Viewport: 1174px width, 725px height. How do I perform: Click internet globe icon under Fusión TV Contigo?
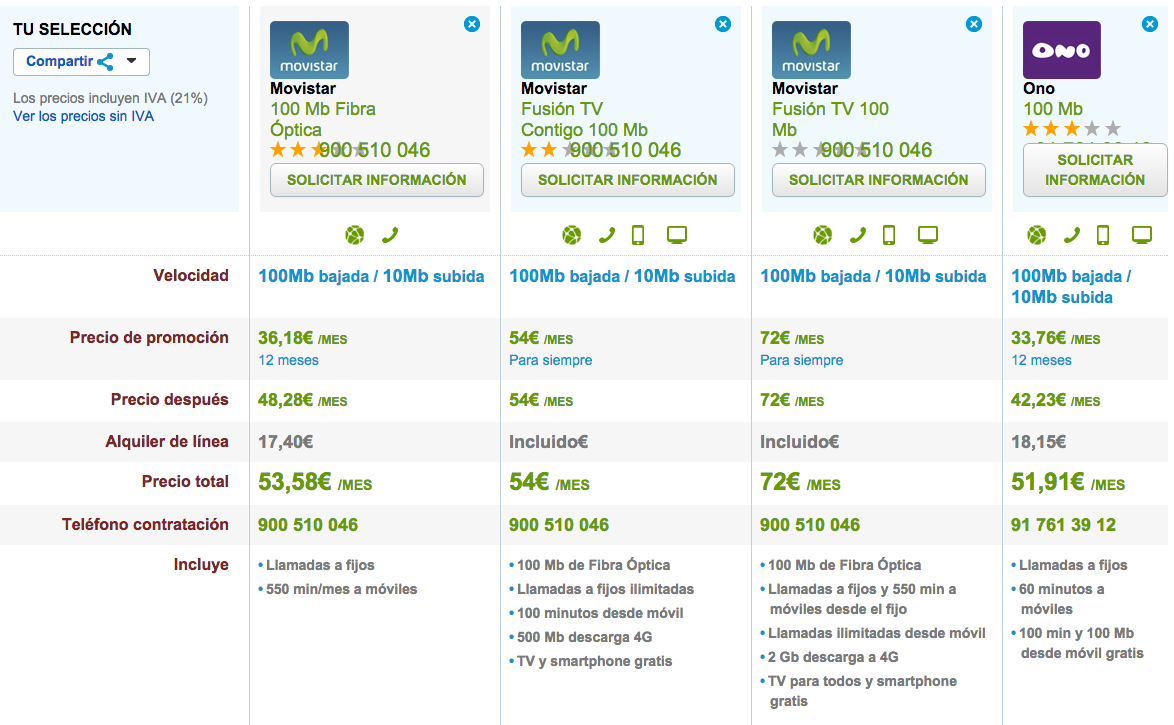coord(571,235)
